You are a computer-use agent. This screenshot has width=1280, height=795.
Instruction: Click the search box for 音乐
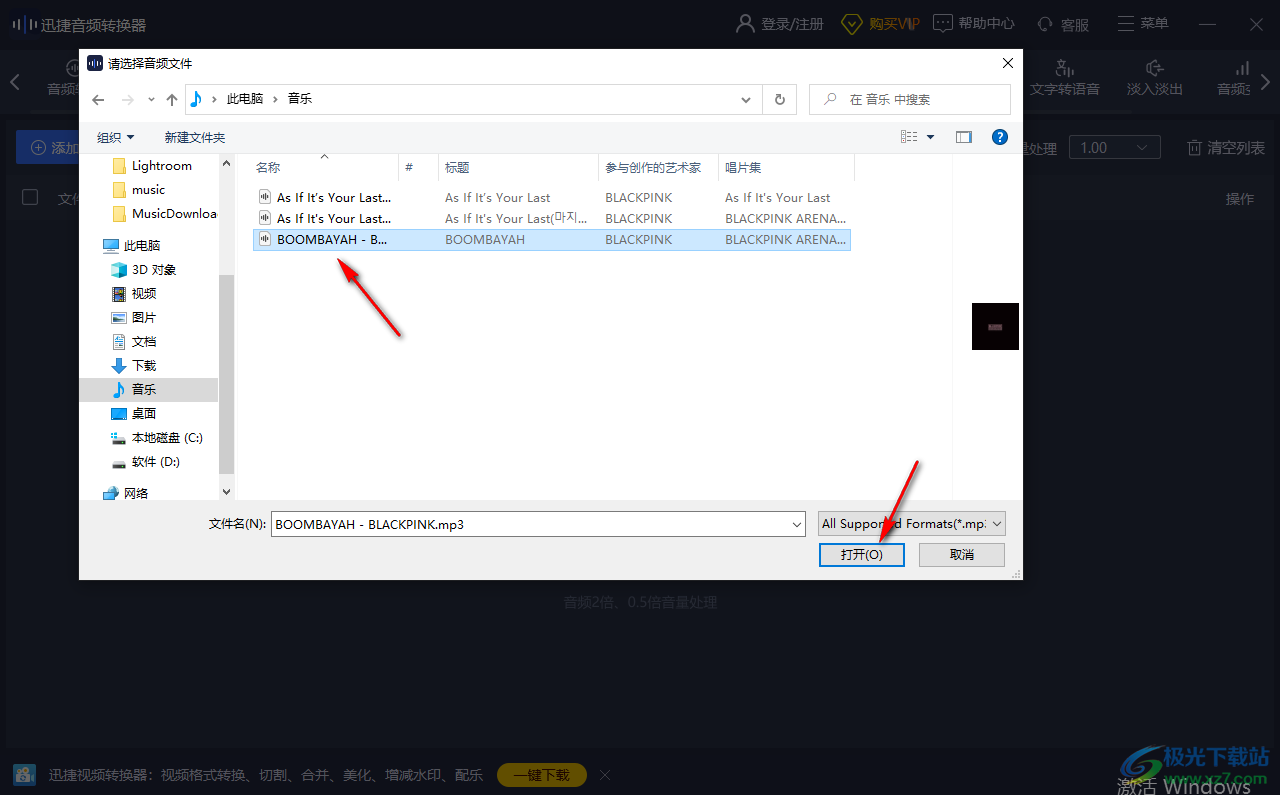pos(909,99)
